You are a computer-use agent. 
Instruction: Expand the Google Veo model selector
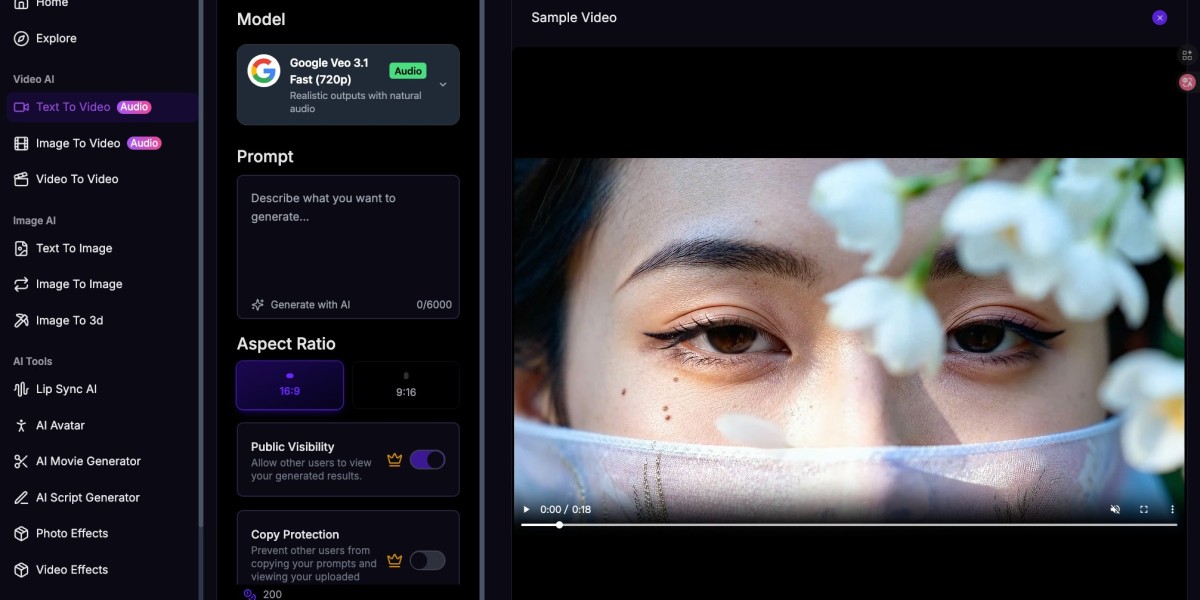(x=441, y=84)
